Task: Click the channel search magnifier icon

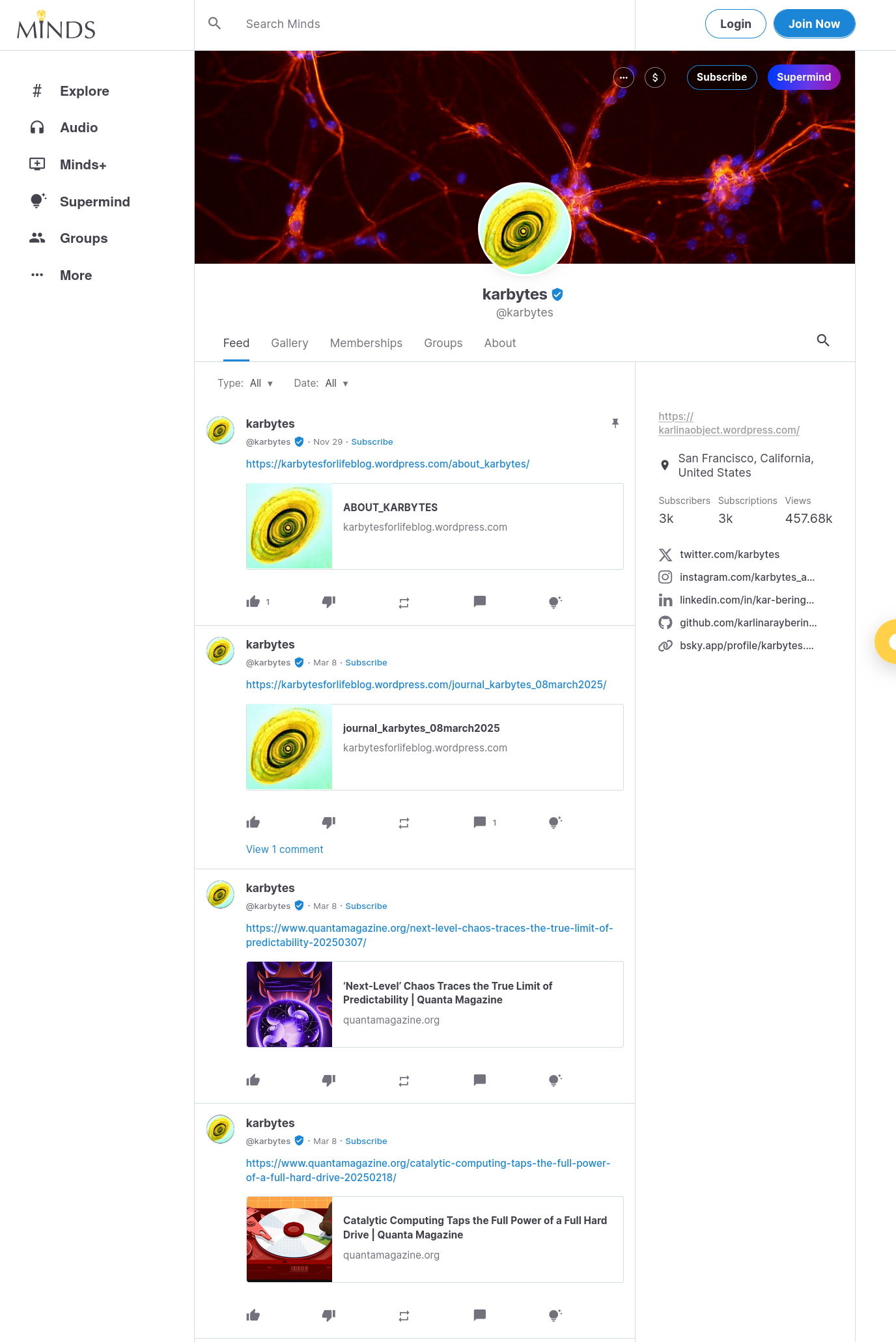Action: [x=823, y=340]
